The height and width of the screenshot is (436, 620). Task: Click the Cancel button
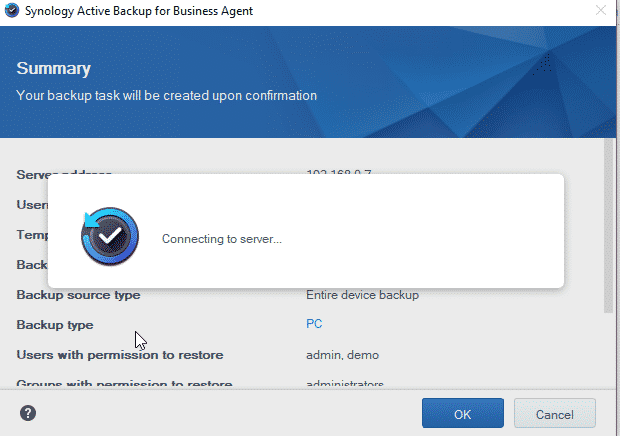(x=554, y=413)
